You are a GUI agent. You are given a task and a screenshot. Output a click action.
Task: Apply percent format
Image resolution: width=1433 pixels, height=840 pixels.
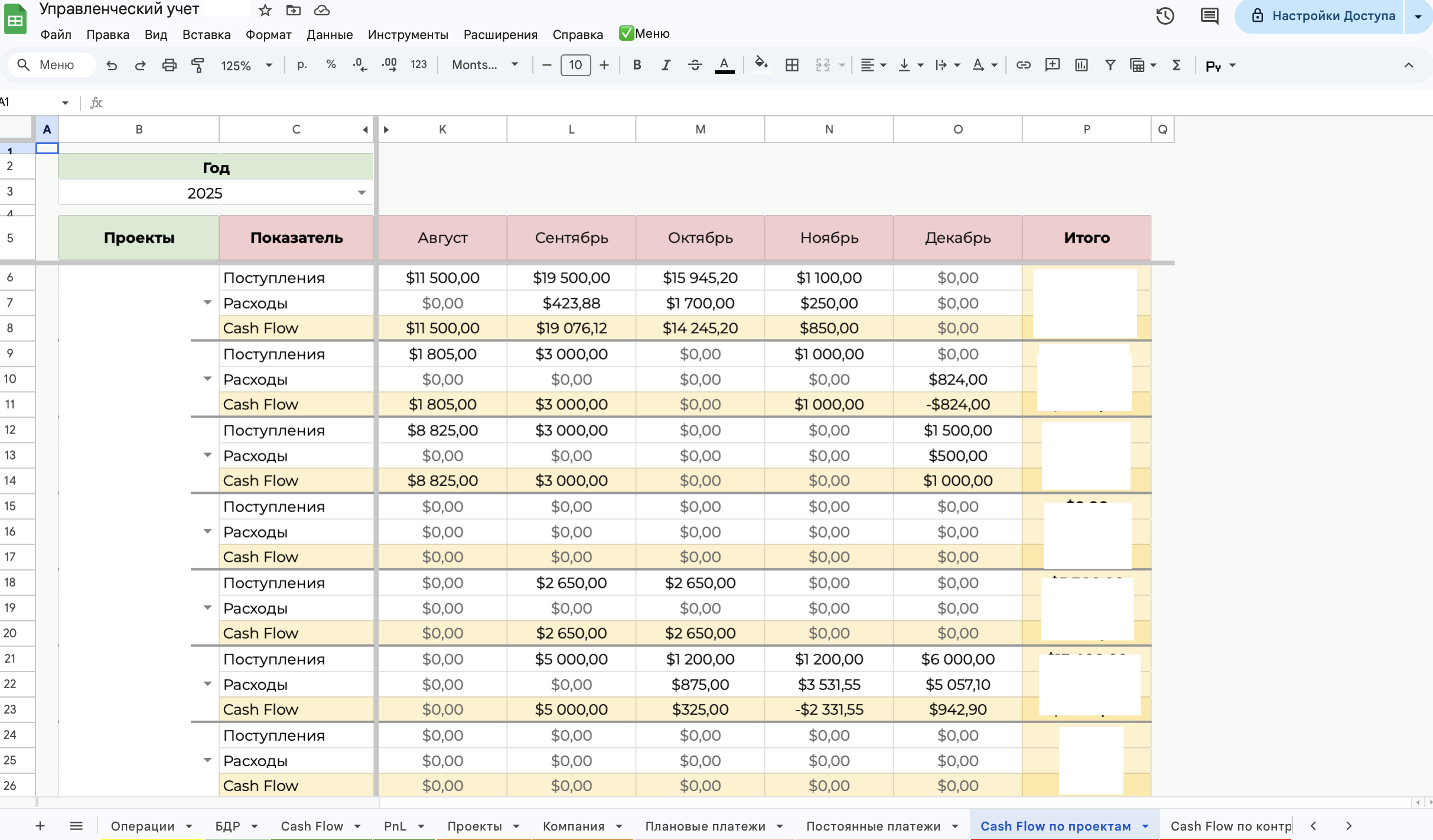point(331,65)
